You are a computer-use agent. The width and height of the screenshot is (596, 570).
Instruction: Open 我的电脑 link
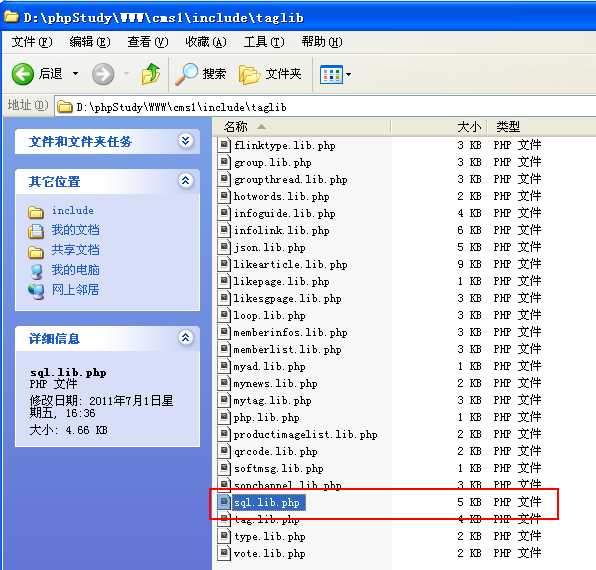[x=75, y=270]
